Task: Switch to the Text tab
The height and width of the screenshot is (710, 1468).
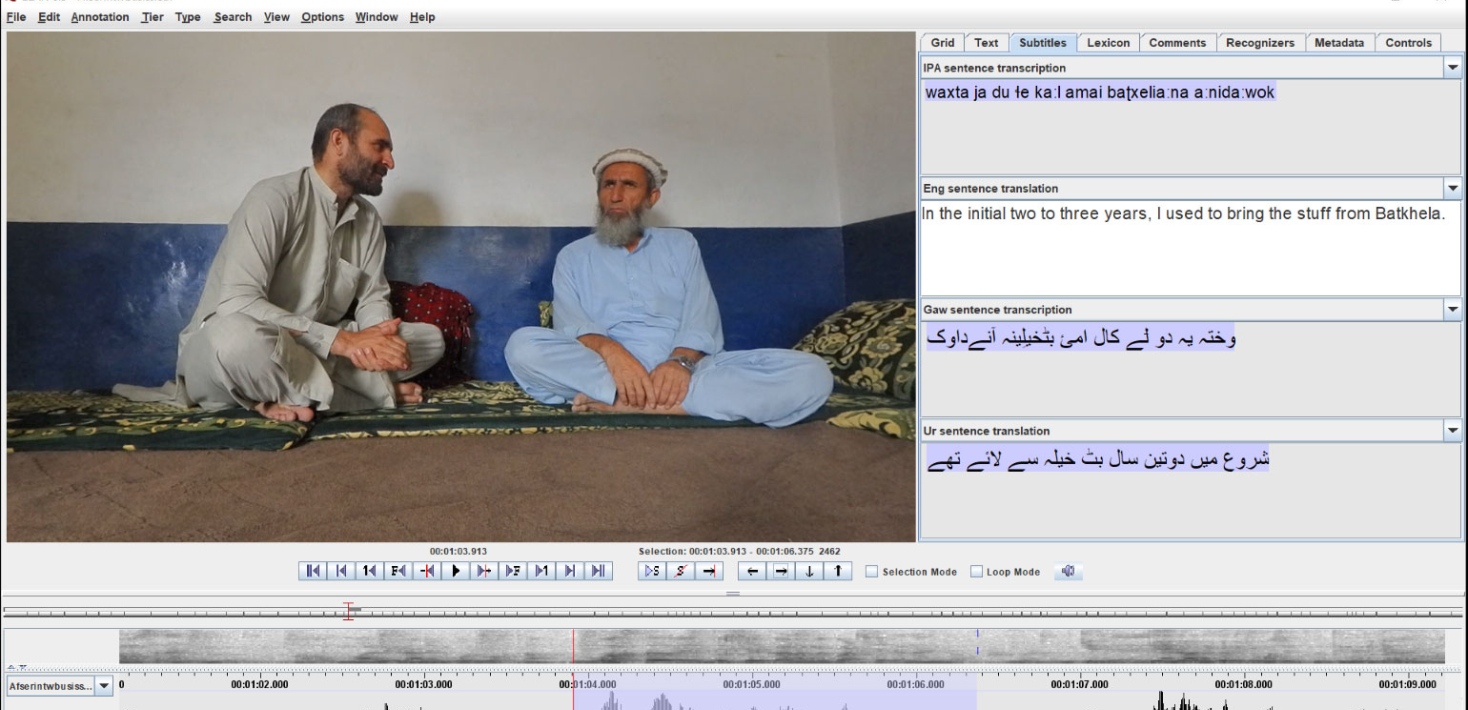Action: 986,43
